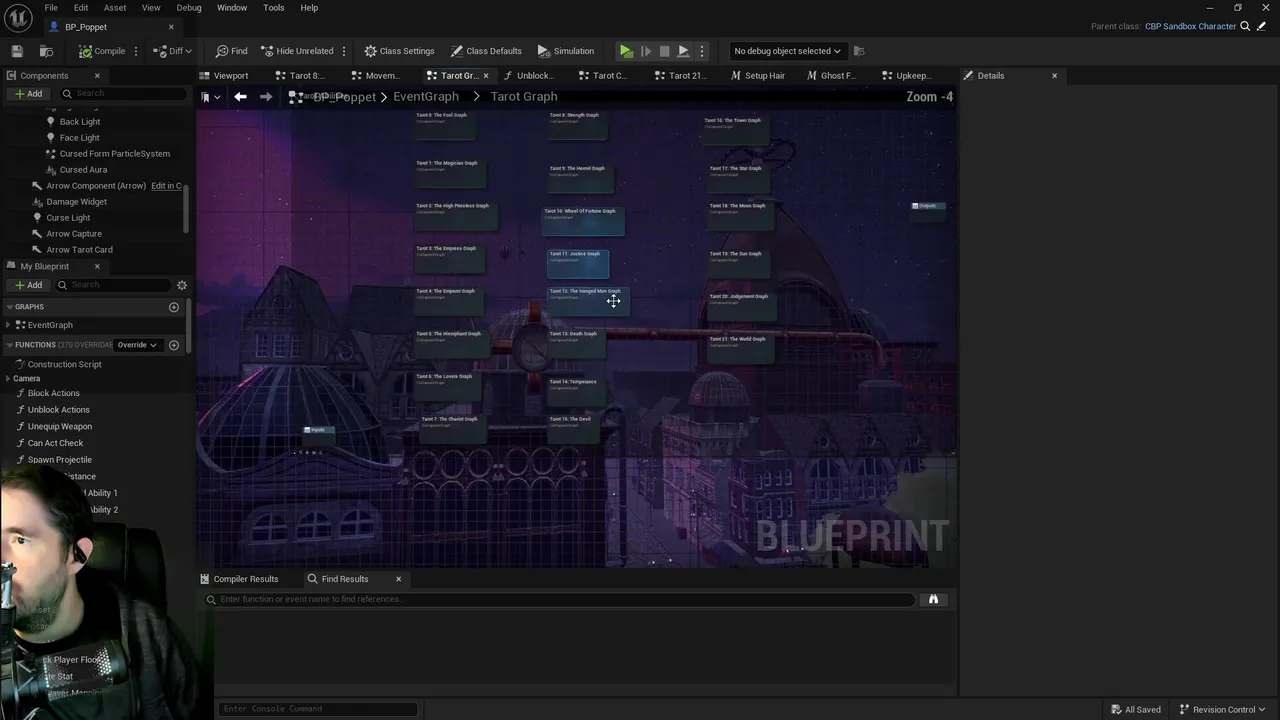
Task: Switch to the Upkeep tab
Action: point(907,76)
